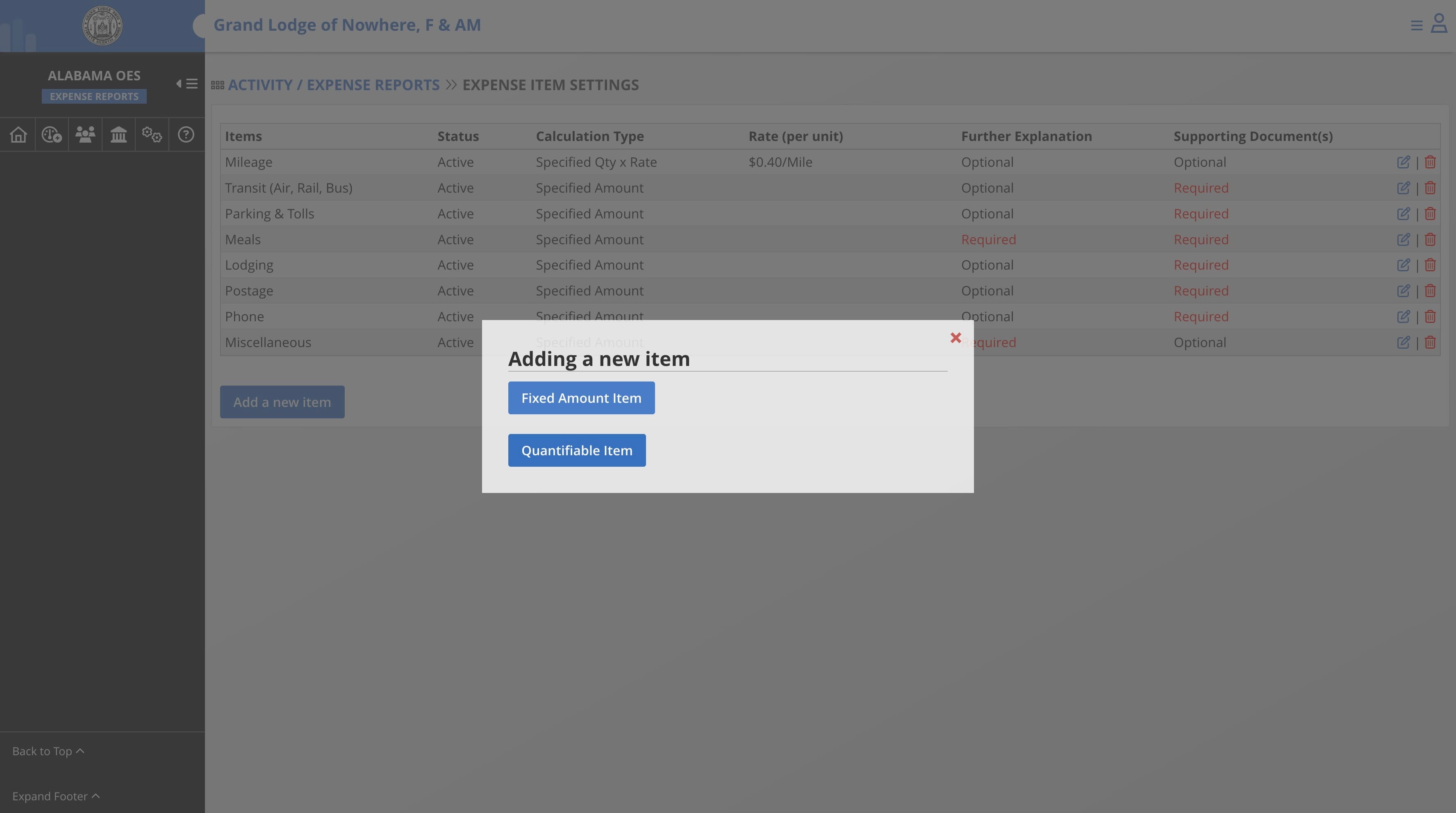This screenshot has width=1456, height=813.
Task: Click ALABAMA OES sidebar heading
Action: click(x=94, y=75)
